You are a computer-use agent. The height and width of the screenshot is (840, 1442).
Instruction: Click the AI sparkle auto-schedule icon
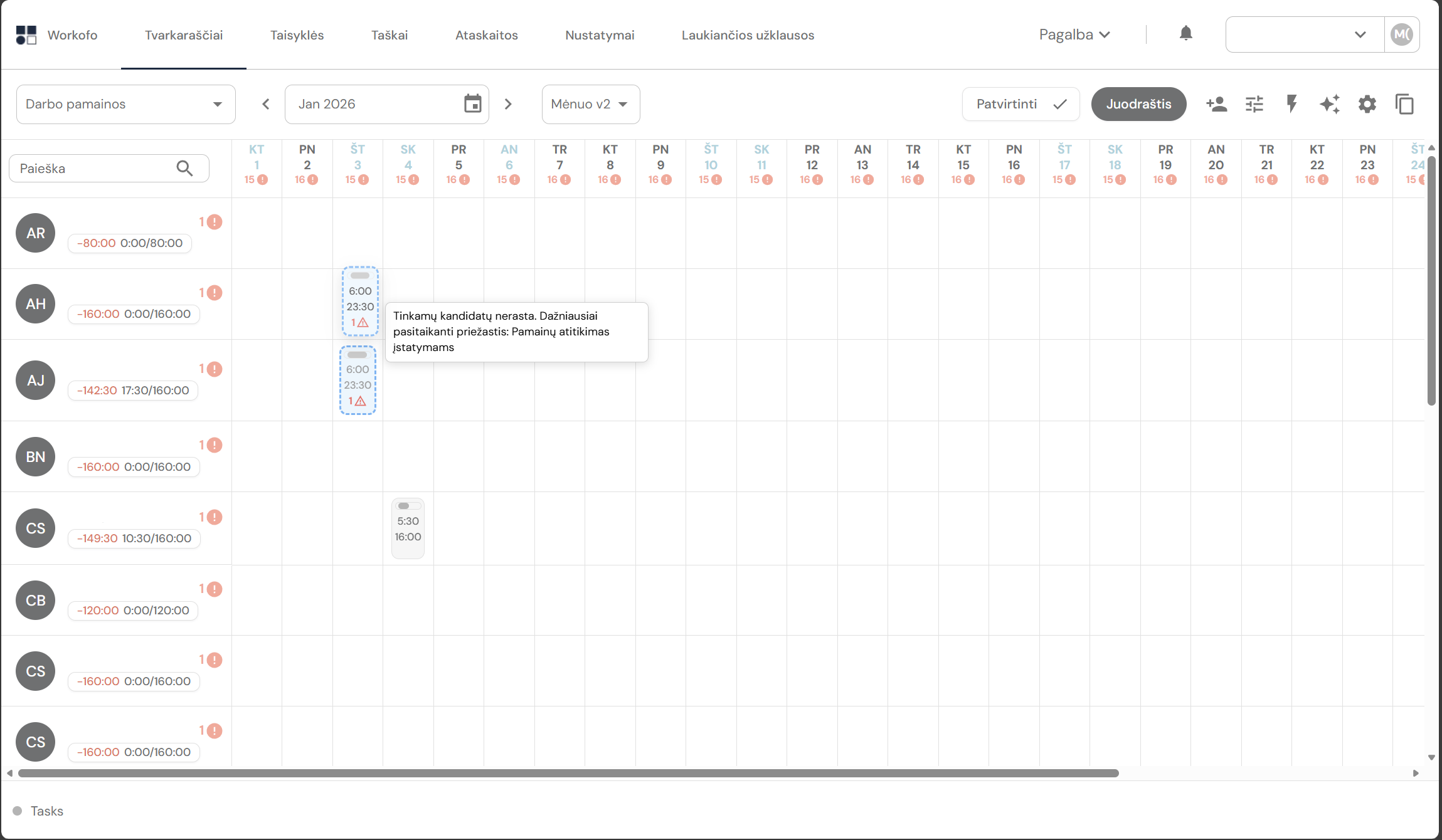(1329, 104)
